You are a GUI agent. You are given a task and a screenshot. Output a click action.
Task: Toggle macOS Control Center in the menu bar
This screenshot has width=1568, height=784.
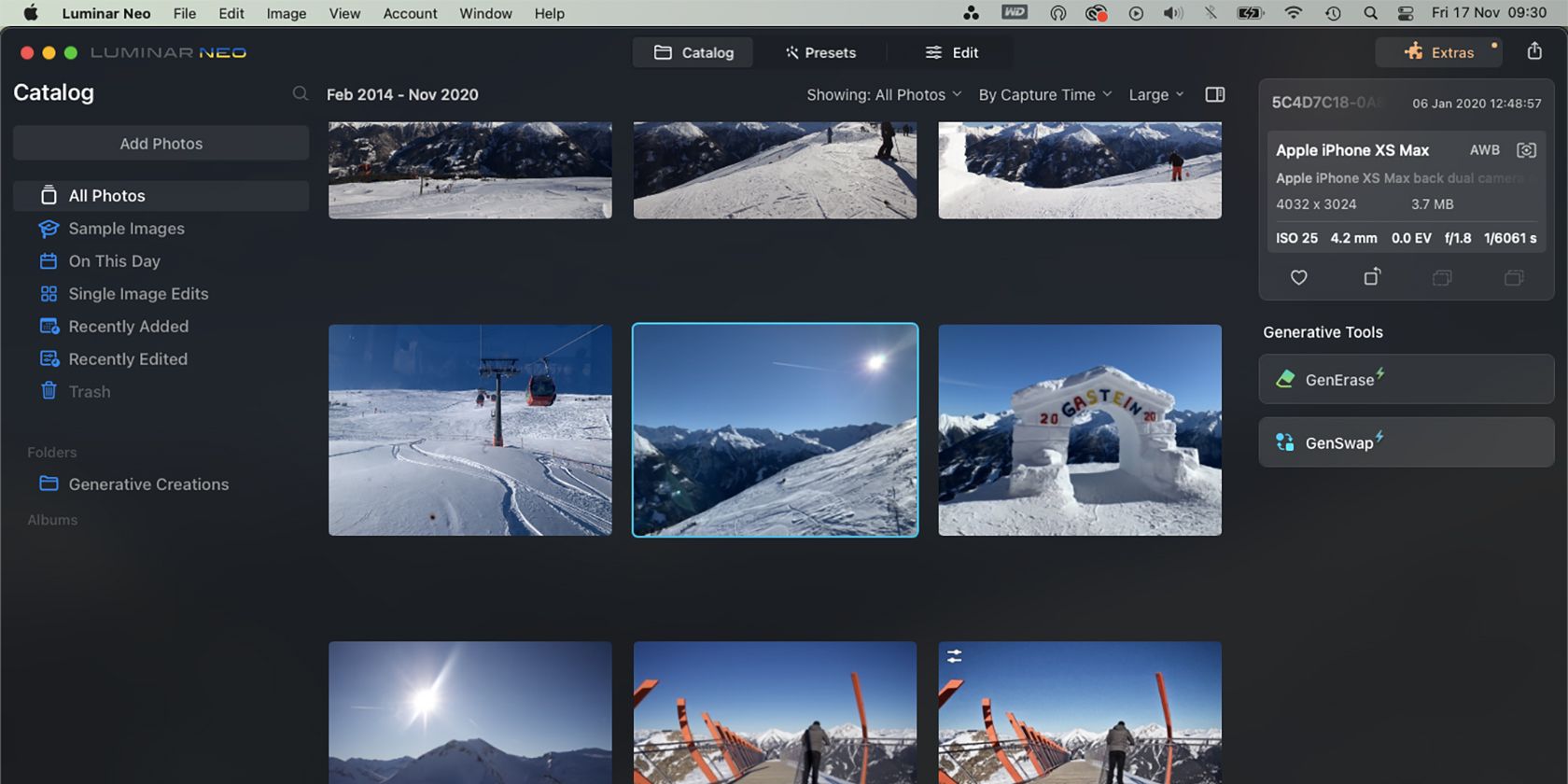point(1405,13)
